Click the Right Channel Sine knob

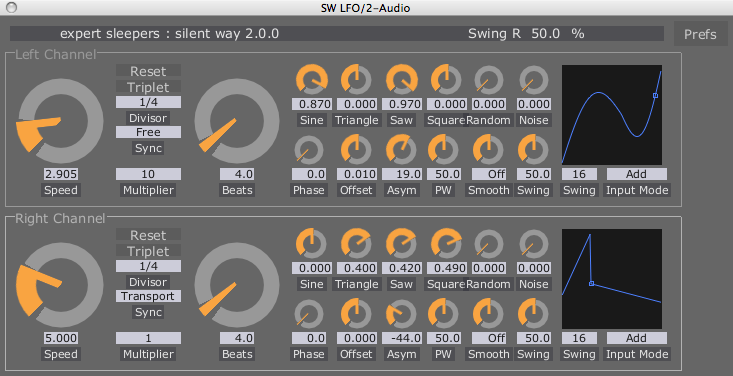point(311,244)
